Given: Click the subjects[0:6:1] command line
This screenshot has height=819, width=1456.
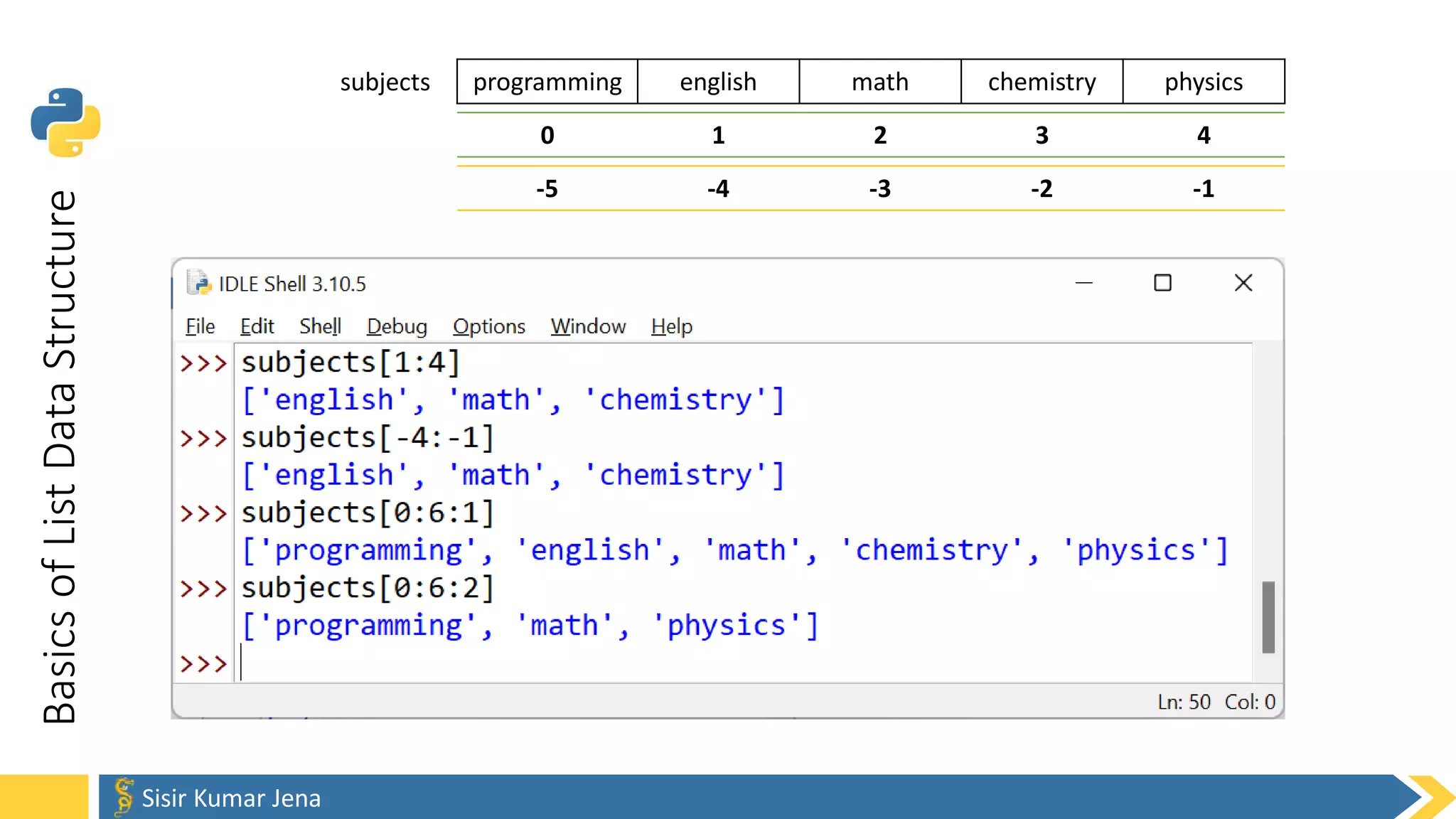Looking at the screenshot, I should point(368,513).
